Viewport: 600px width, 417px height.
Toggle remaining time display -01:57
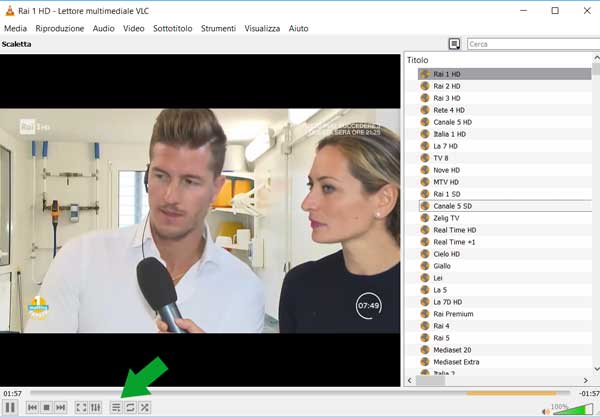point(589,393)
